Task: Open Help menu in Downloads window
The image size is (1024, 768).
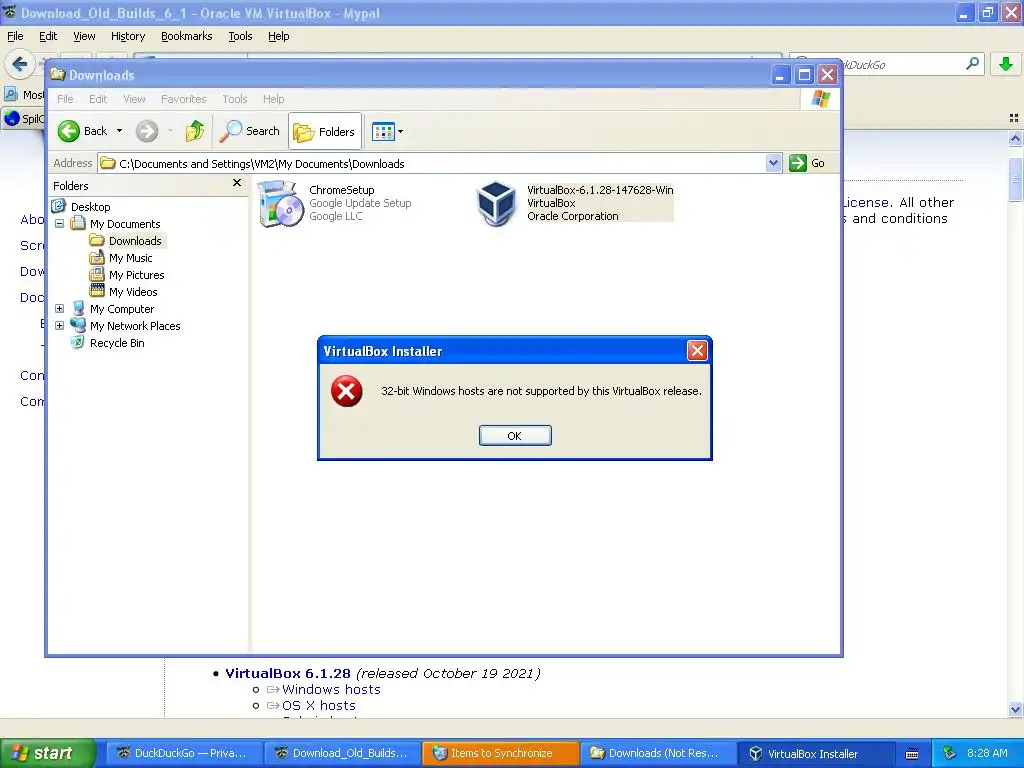Action: pyautogui.click(x=274, y=99)
